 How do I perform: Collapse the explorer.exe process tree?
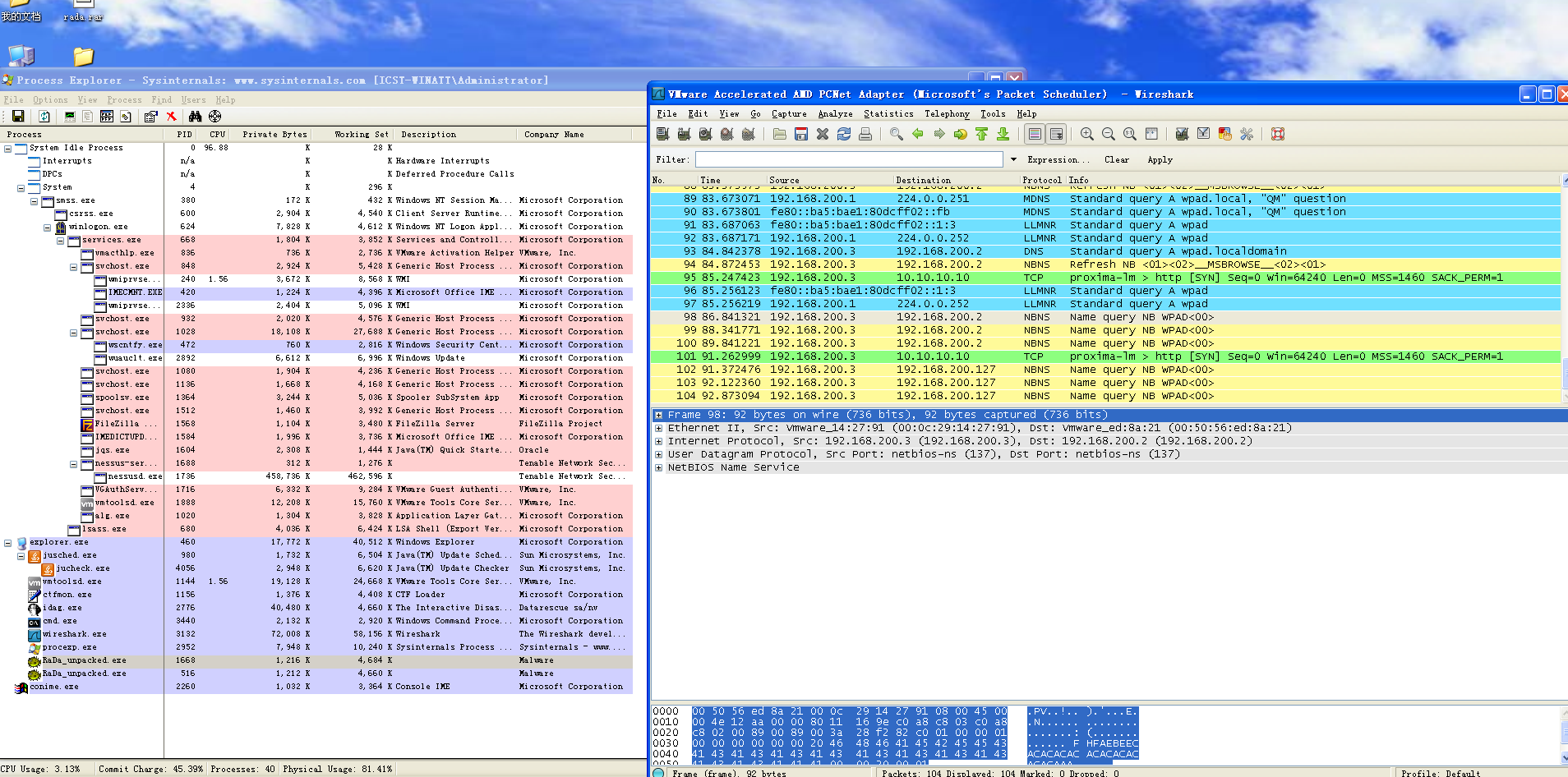click(x=8, y=543)
